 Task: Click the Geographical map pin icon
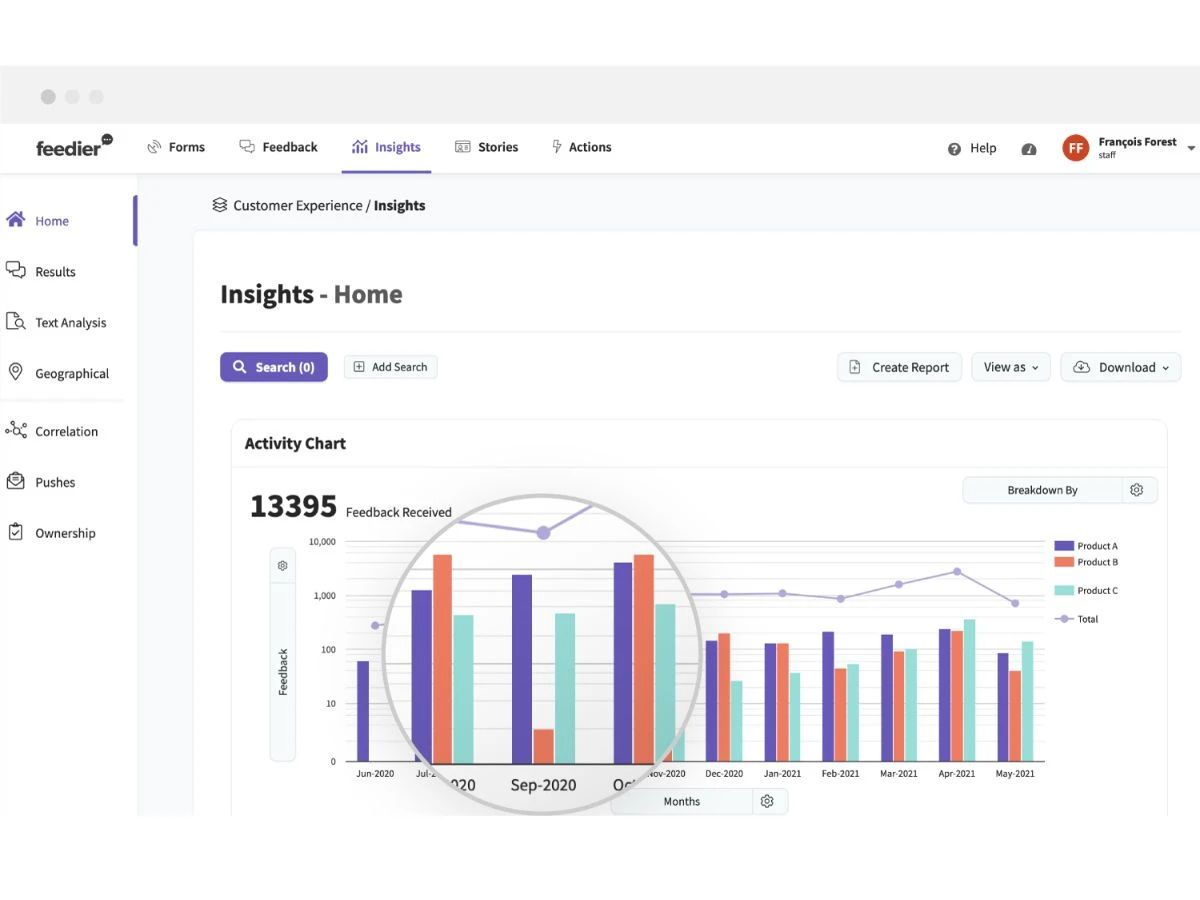tap(15, 372)
